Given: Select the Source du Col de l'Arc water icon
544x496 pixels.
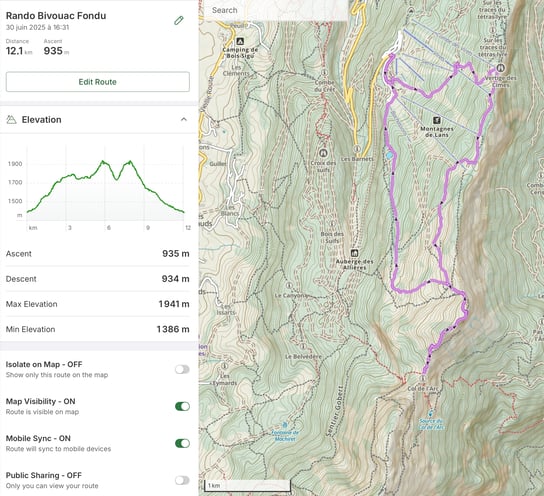Looking at the screenshot, I should 431,413.
